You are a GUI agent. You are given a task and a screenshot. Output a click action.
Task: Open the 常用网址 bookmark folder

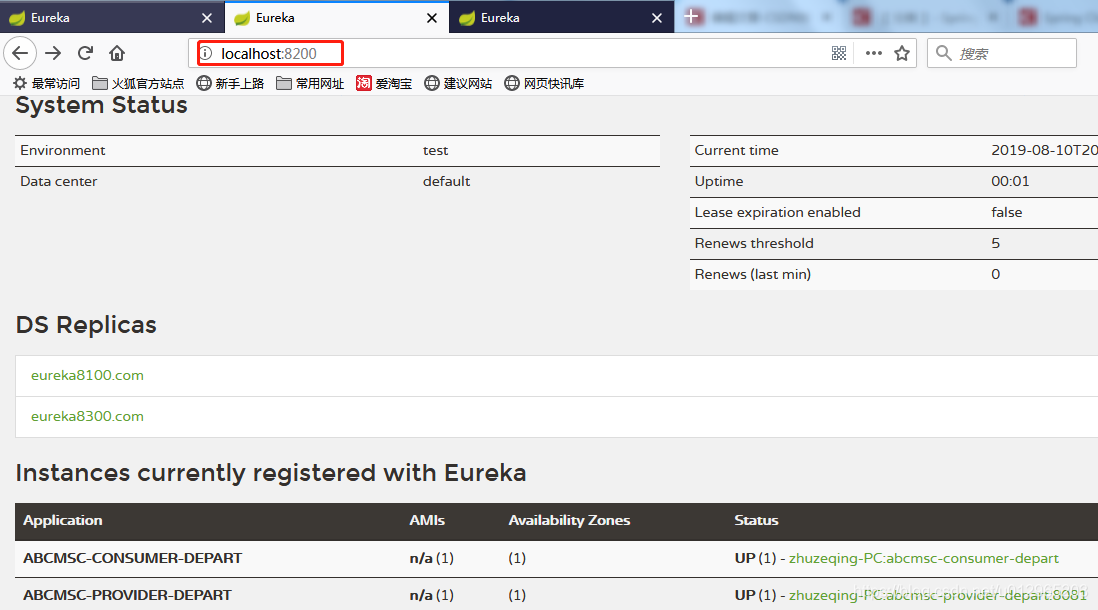(310, 83)
